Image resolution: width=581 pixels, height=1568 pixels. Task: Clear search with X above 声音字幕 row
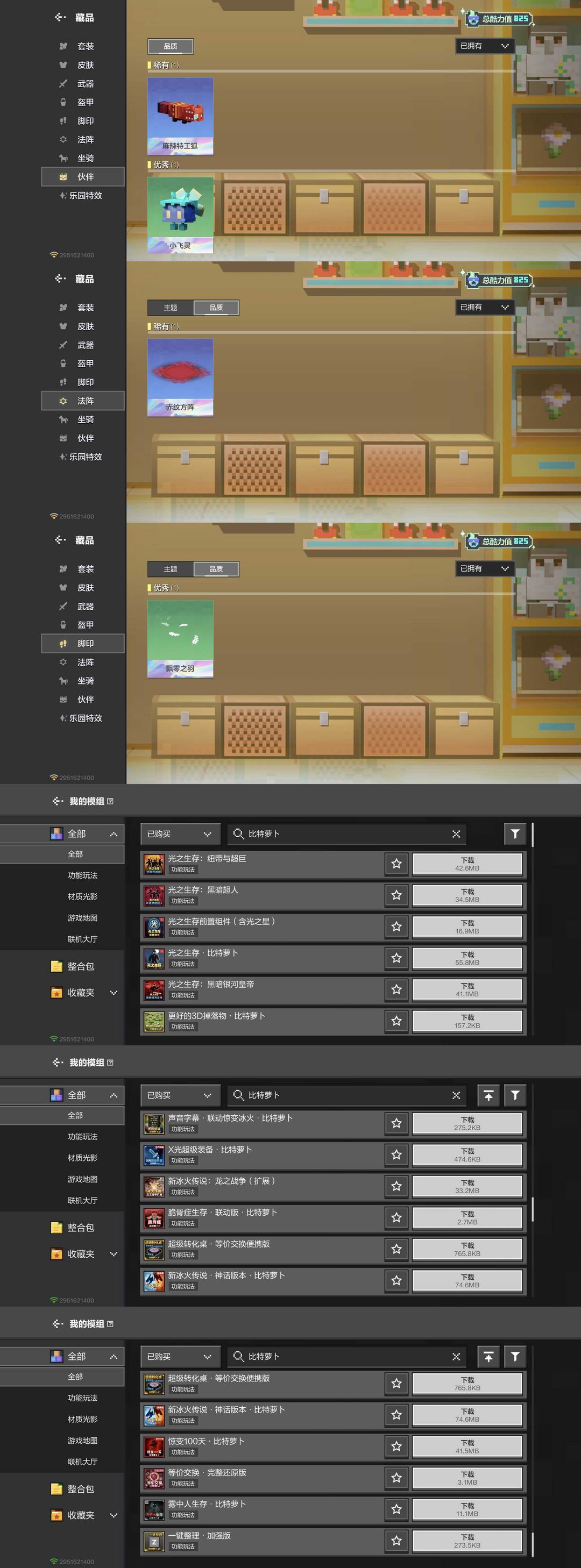(456, 1095)
